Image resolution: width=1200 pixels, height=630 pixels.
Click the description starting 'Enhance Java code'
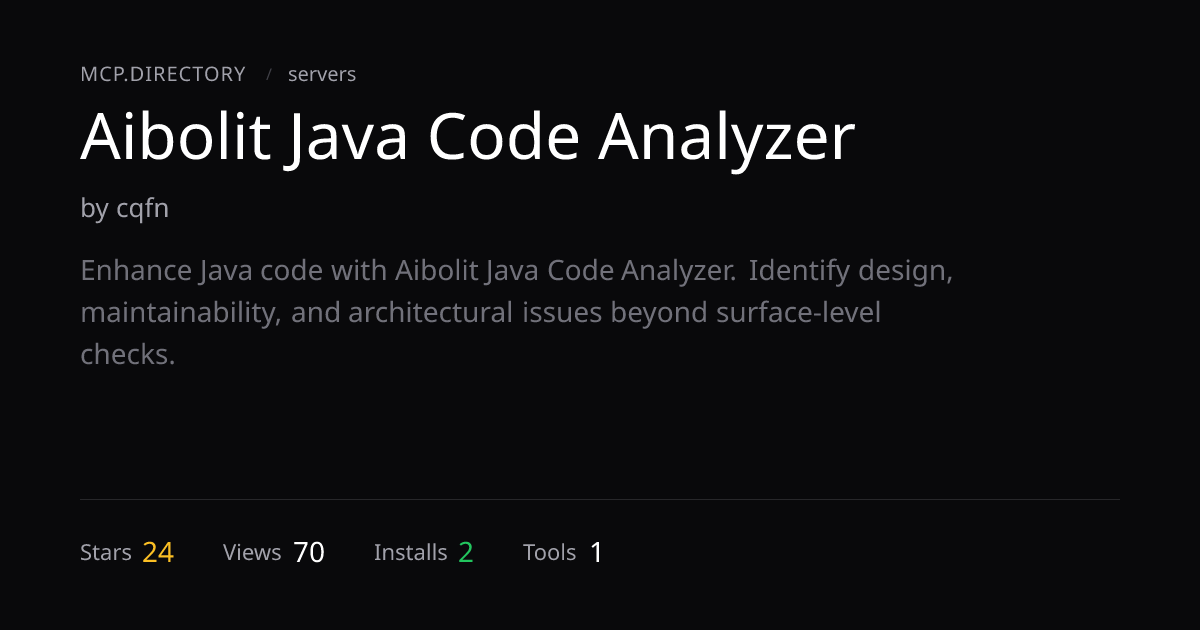click(x=517, y=312)
